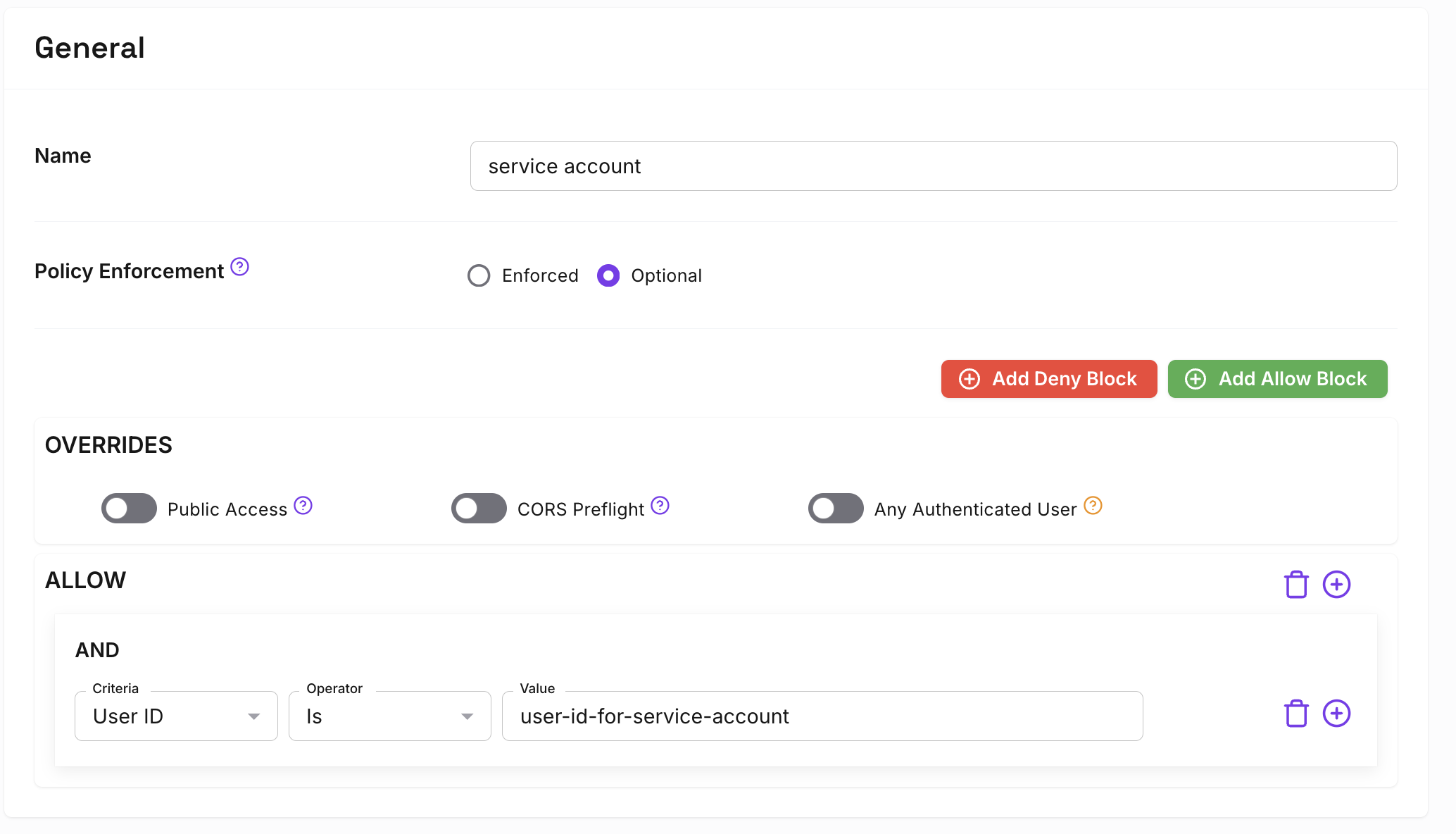Select the user-id-for-service-account value field
Viewport: 1456px width, 834px height.
[x=822, y=716]
